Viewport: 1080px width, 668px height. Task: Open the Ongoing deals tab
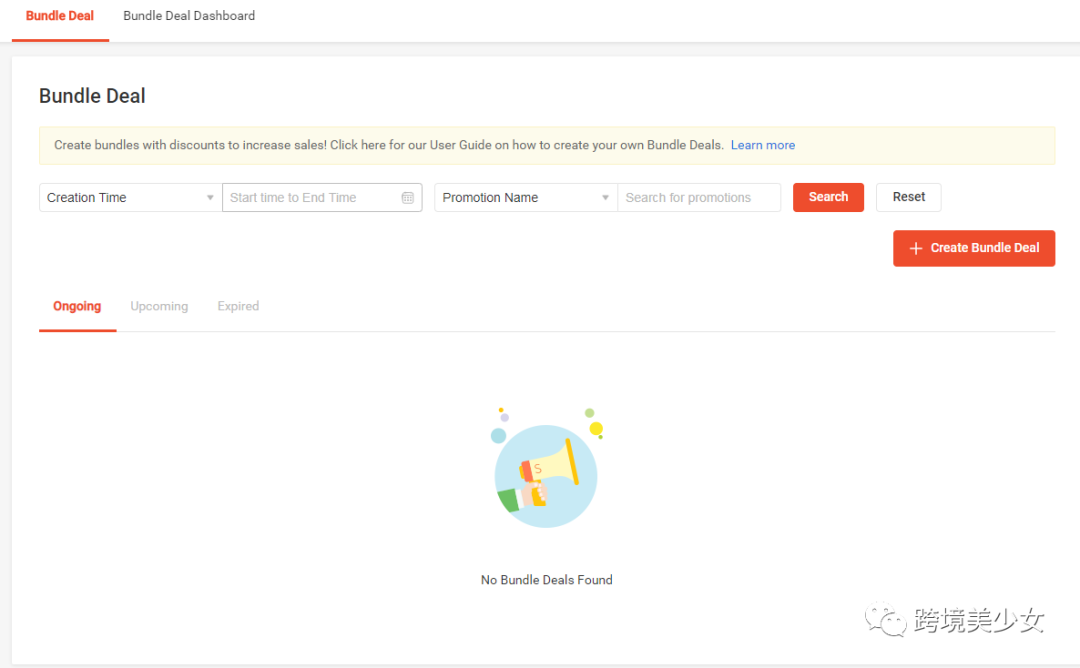pos(77,306)
